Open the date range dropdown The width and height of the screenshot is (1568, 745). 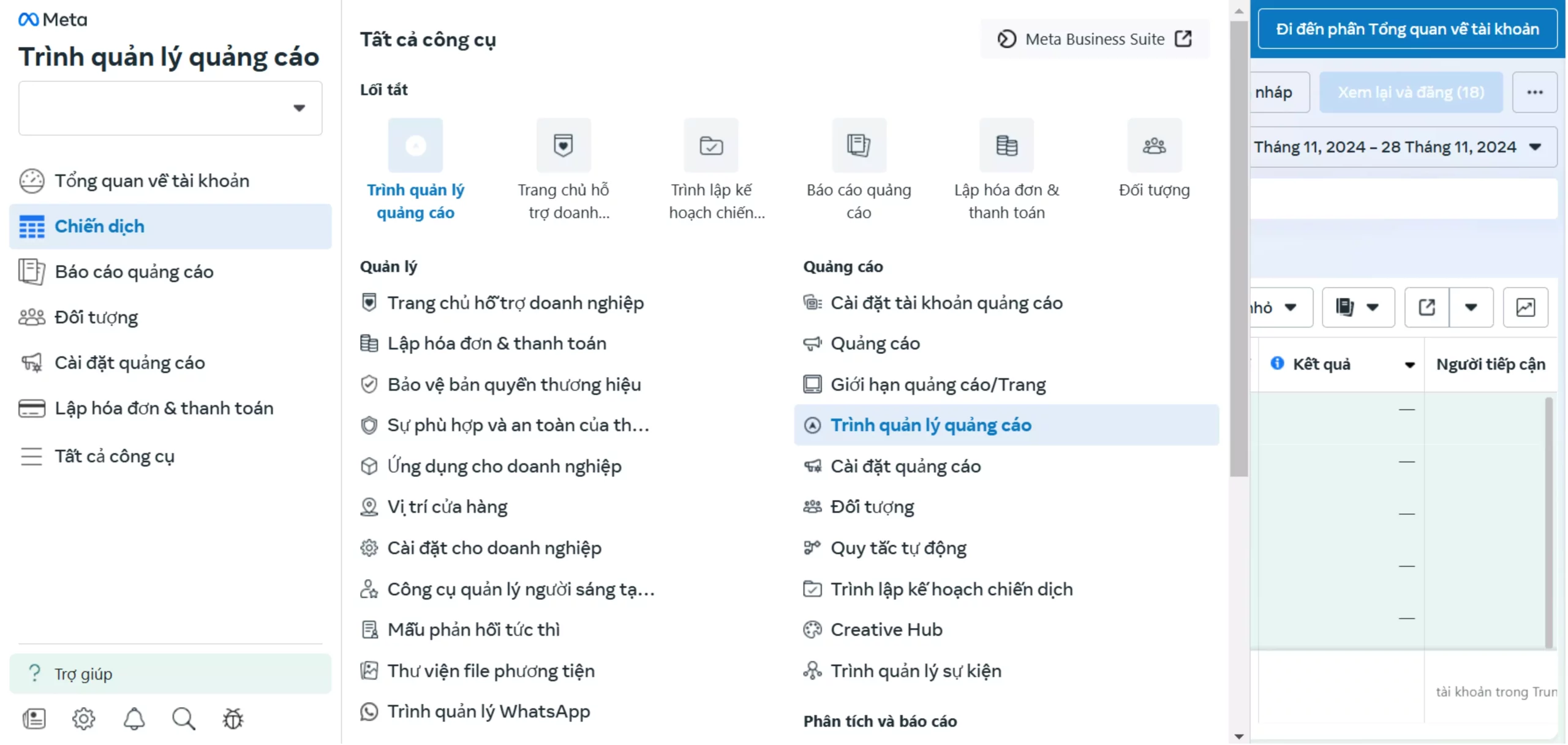click(1403, 147)
